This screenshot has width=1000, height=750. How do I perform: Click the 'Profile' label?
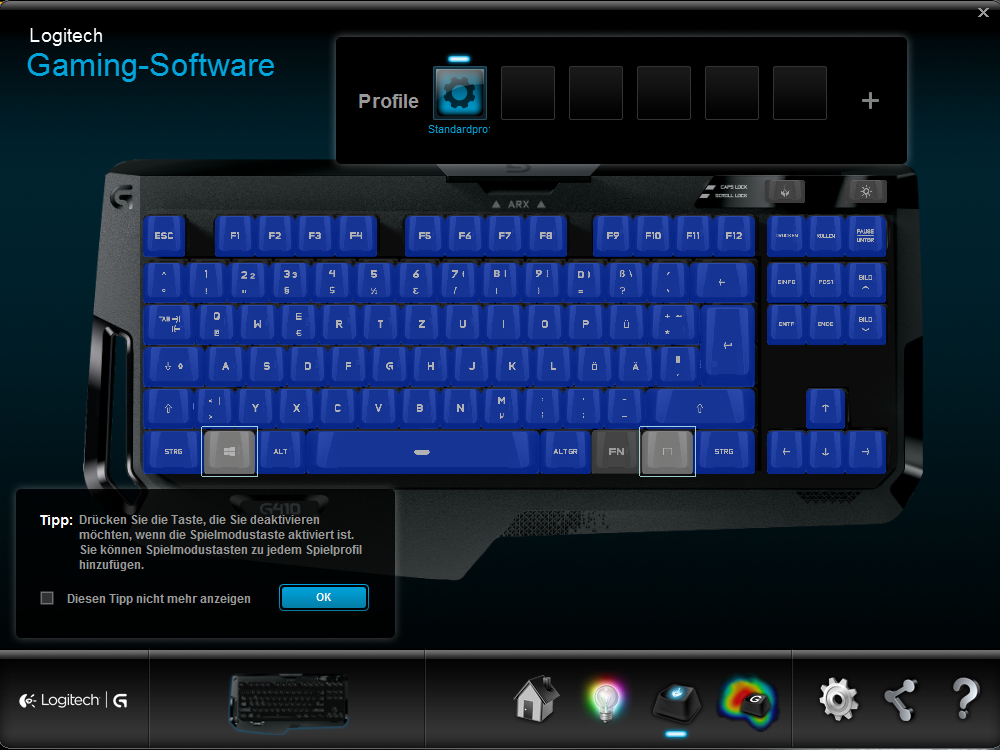click(388, 101)
